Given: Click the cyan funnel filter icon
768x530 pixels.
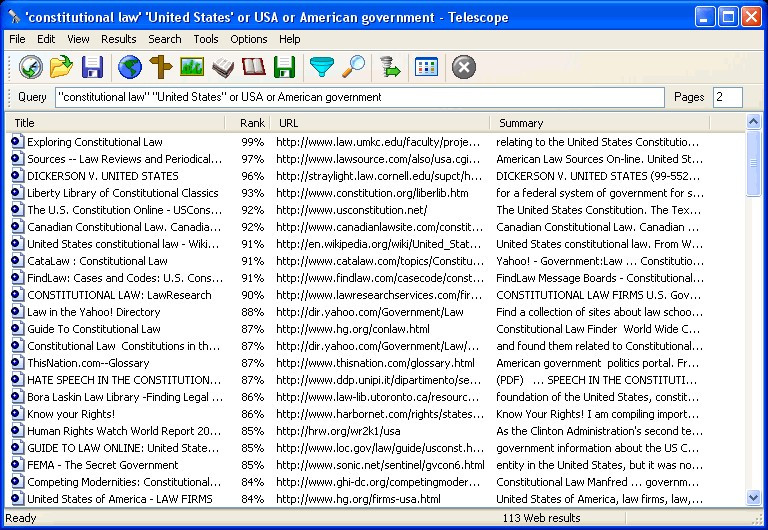Looking at the screenshot, I should pyautogui.click(x=322, y=67).
